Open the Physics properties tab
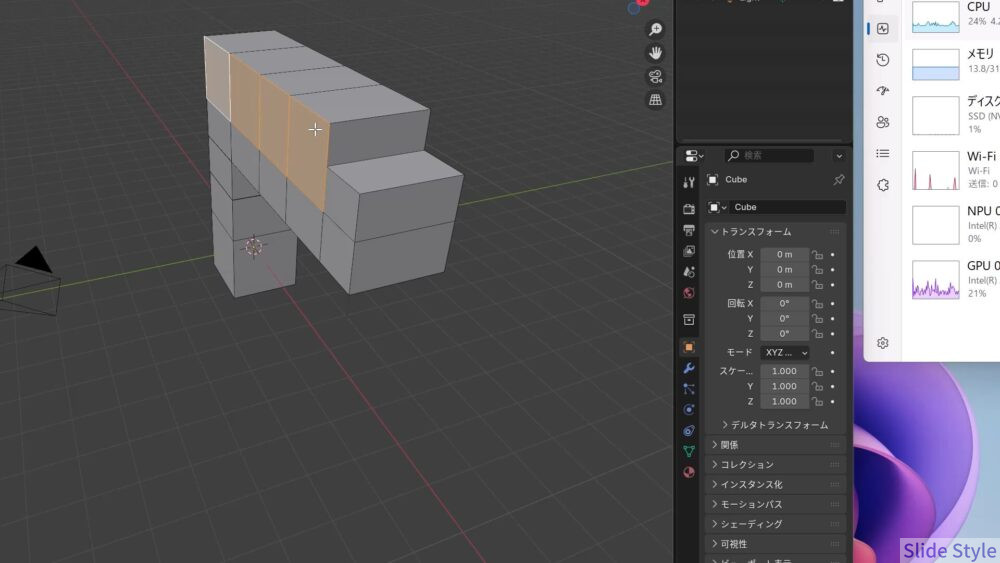This screenshot has width=1000, height=563. click(689, 409)
